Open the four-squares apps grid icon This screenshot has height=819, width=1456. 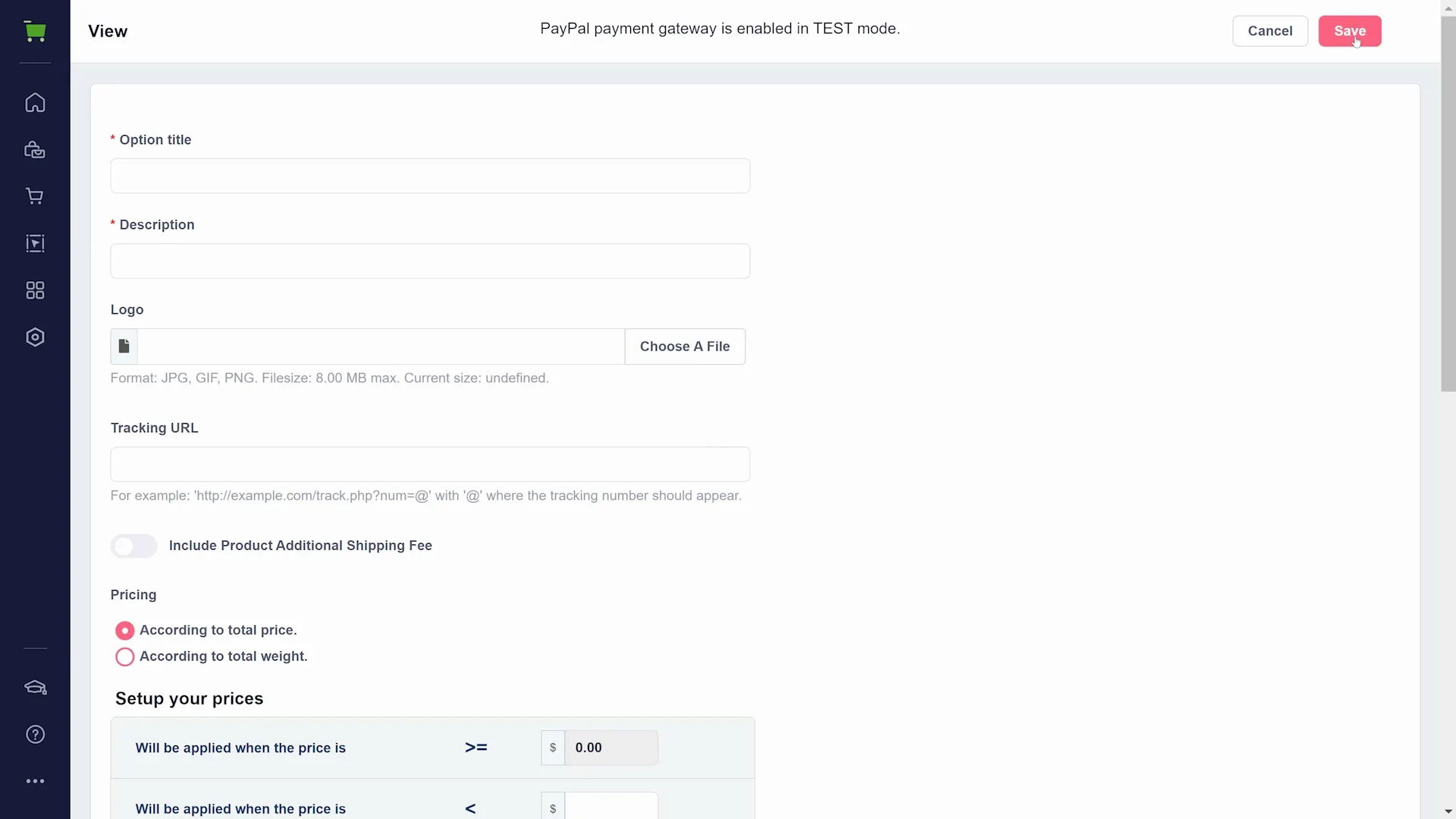point(35,290)
